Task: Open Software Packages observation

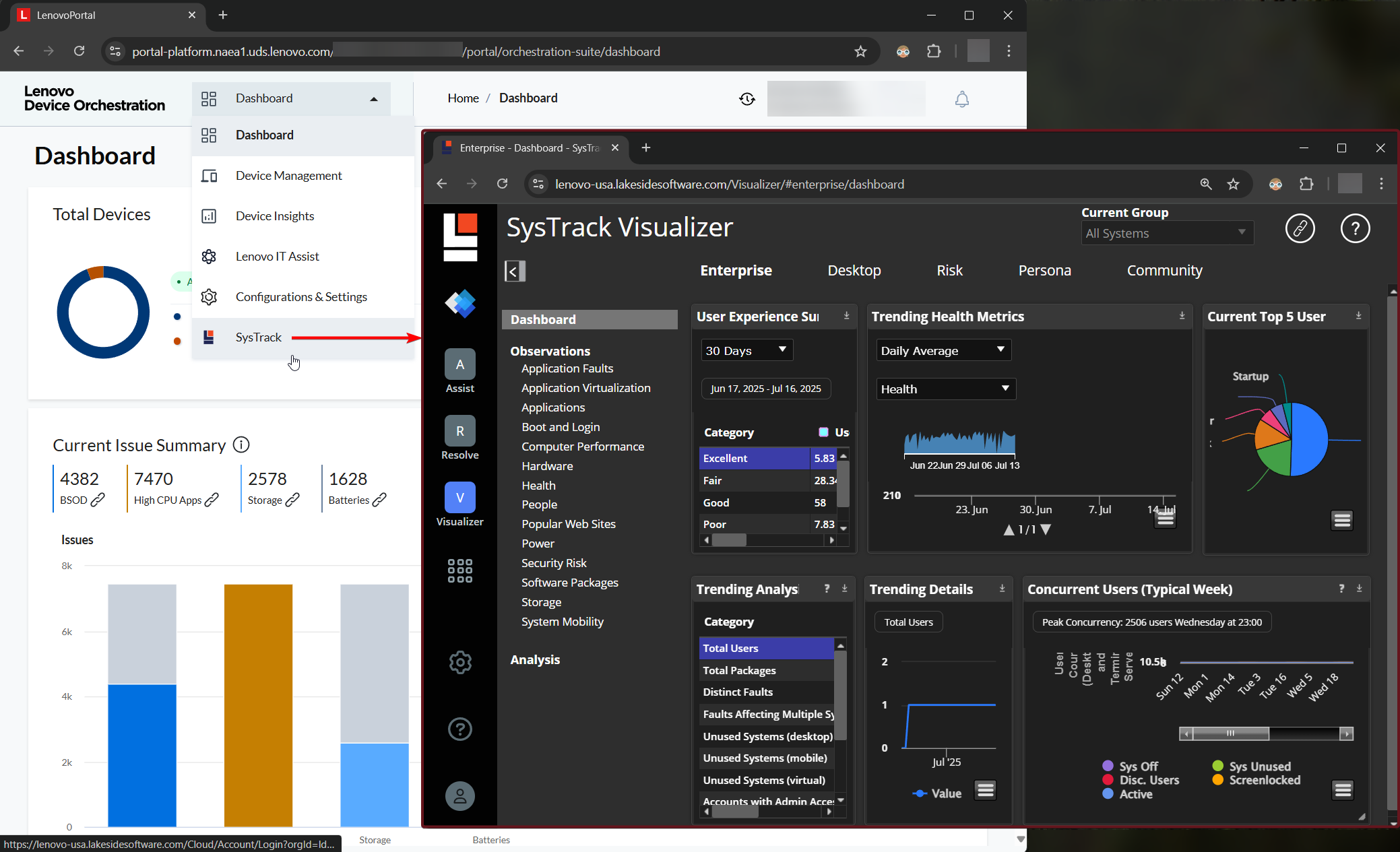Action: click(570, 583)
